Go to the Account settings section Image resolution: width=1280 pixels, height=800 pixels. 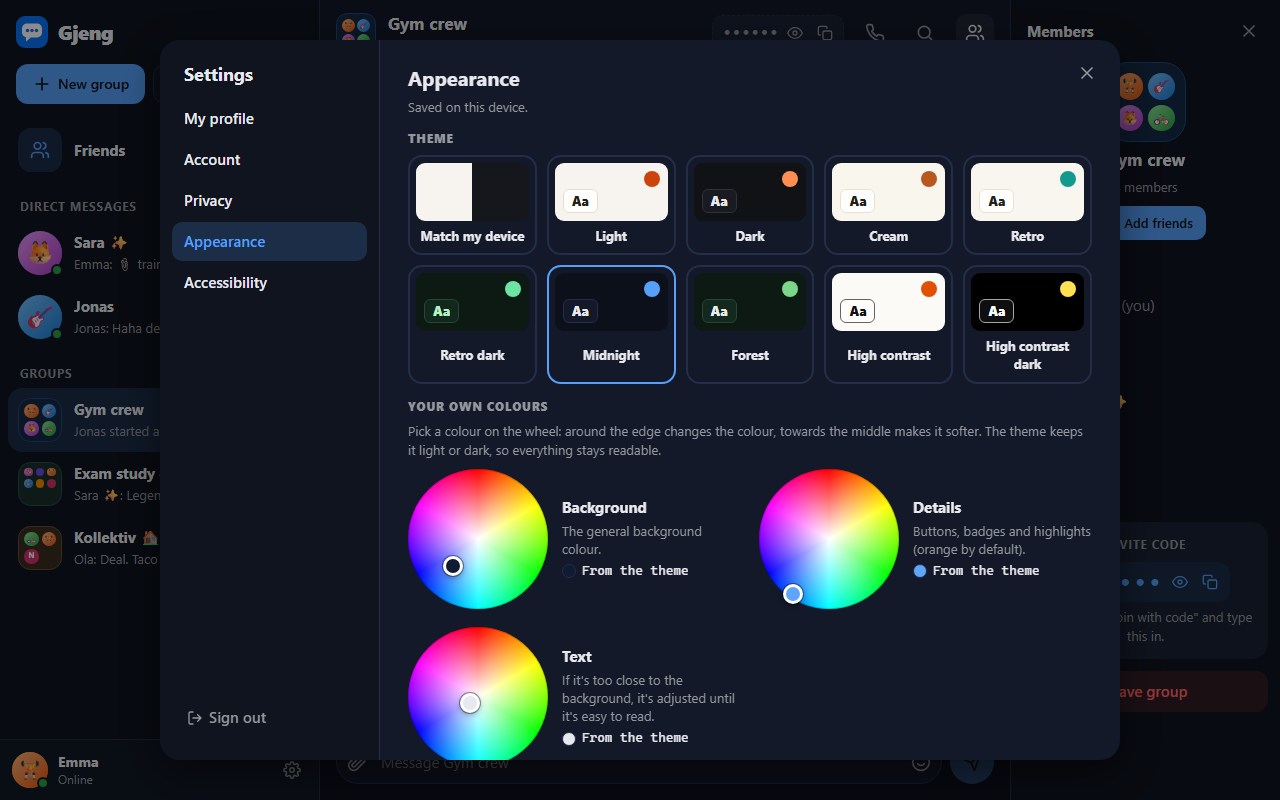[269, 160]
